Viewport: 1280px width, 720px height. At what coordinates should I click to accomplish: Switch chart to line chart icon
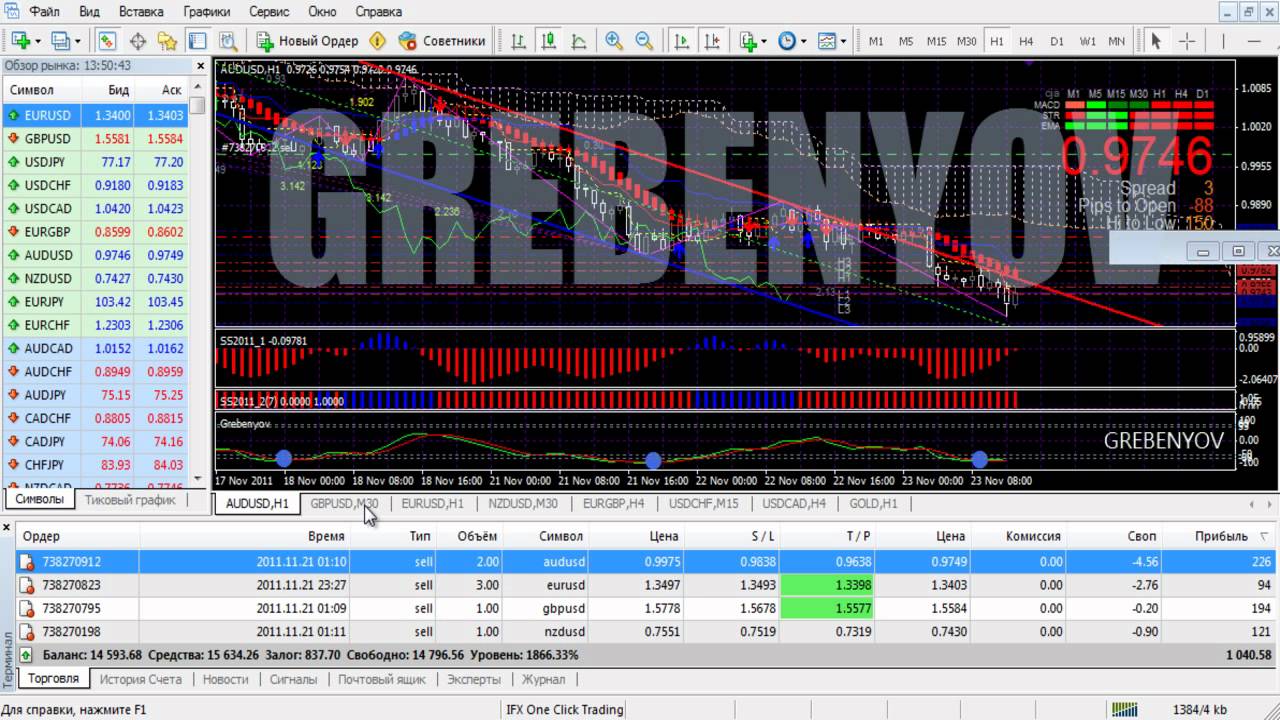click(x=578, y=41)
